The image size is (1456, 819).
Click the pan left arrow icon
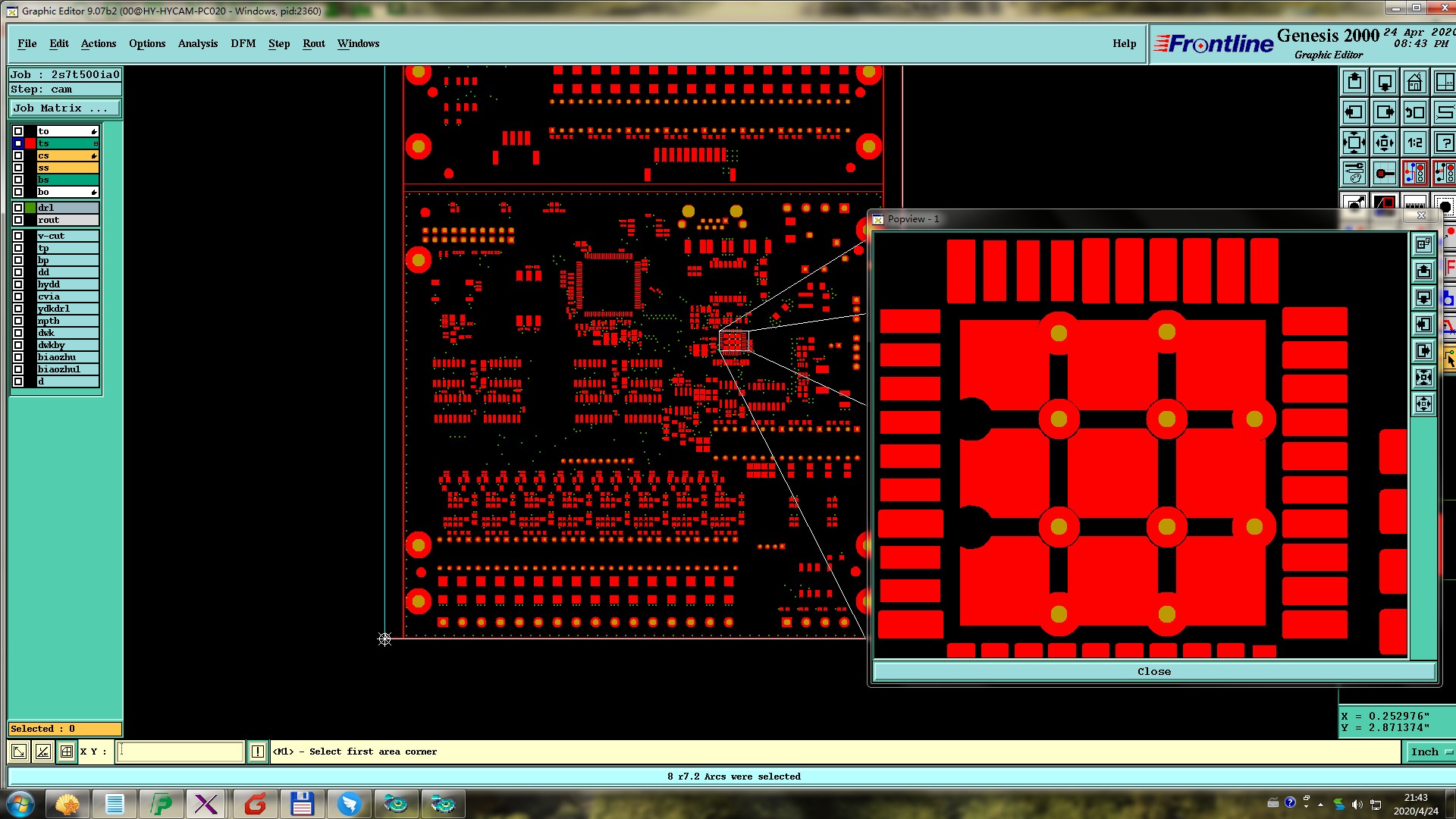(1354, 112)
